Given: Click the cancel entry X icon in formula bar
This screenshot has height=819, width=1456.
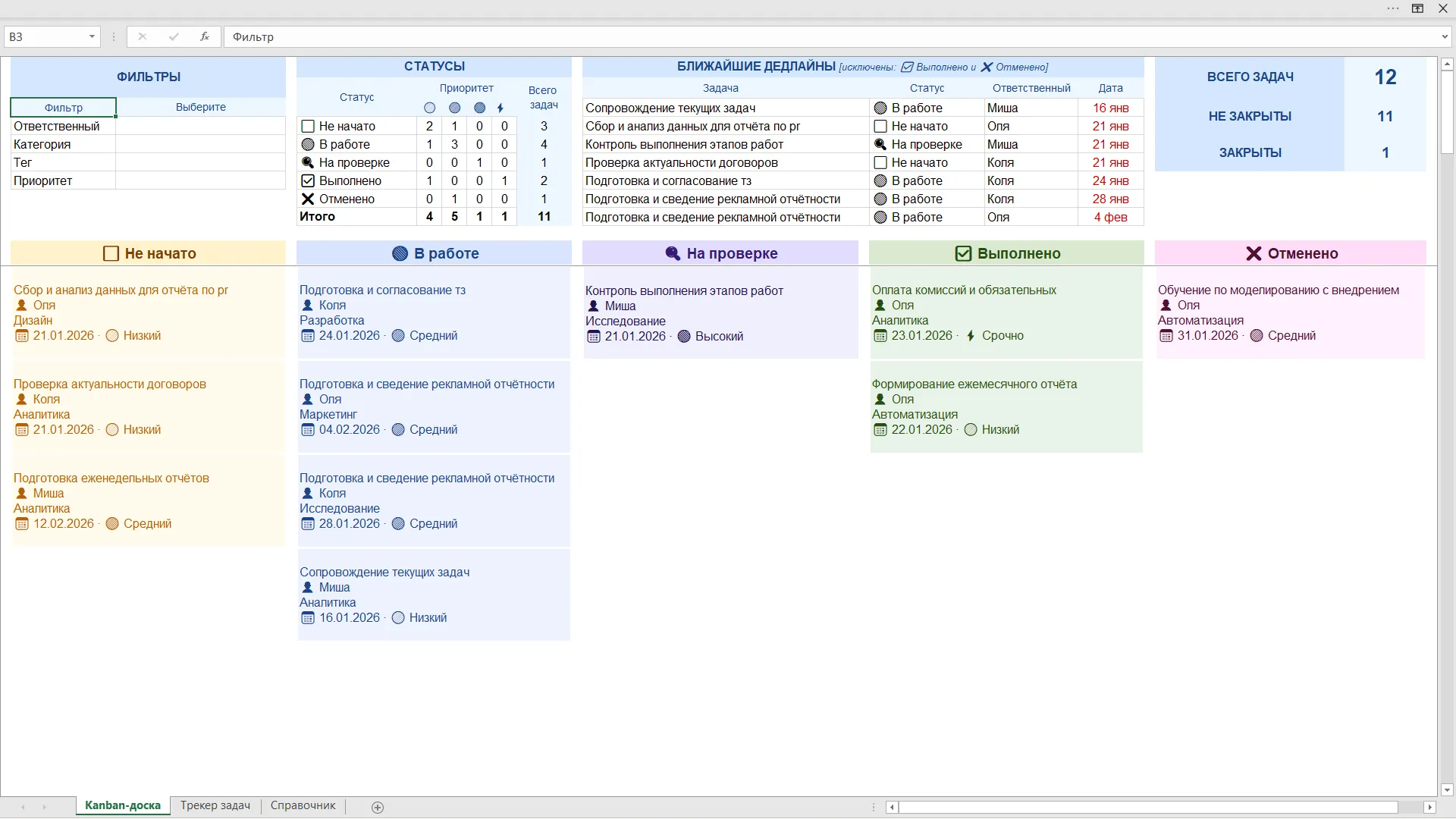Looking at the screenshot, I should (143, 36).
